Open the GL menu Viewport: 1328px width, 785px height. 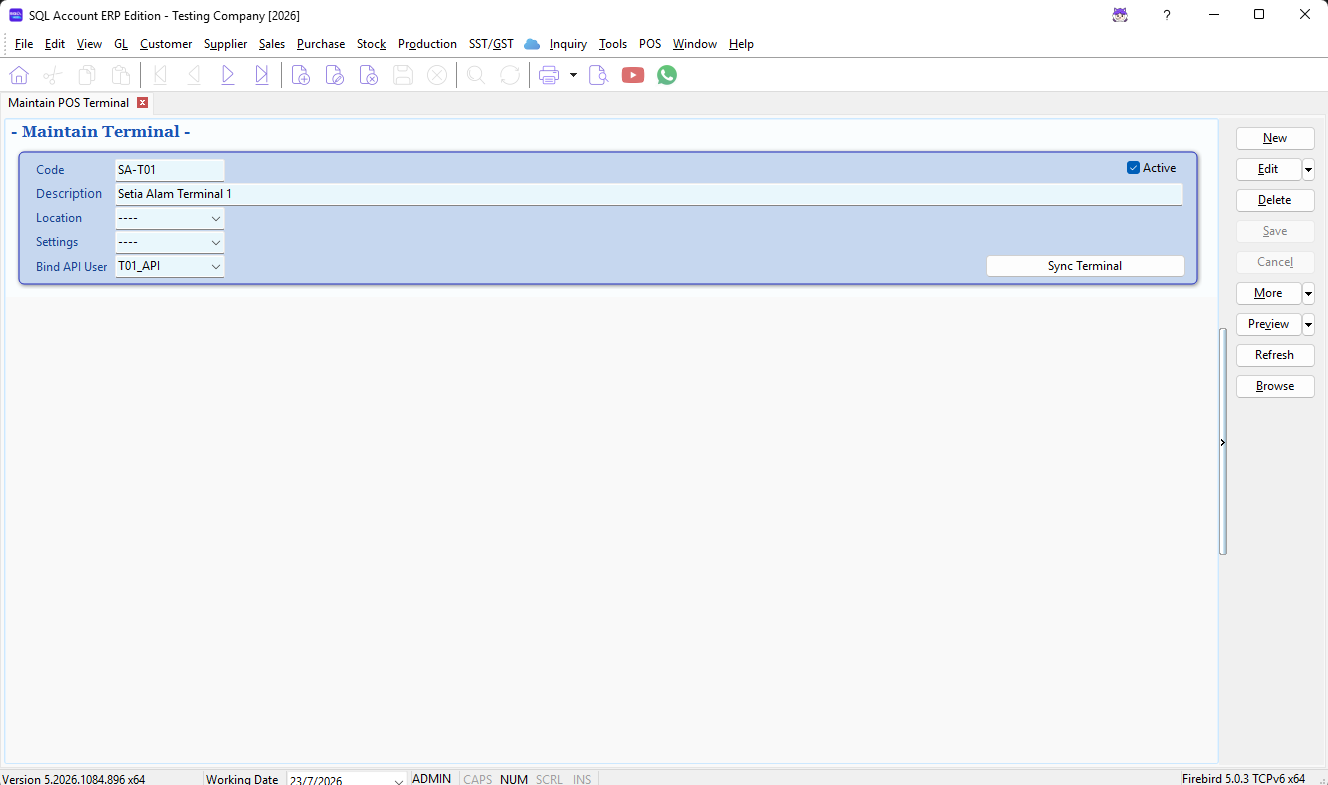[x=121, y=44]
